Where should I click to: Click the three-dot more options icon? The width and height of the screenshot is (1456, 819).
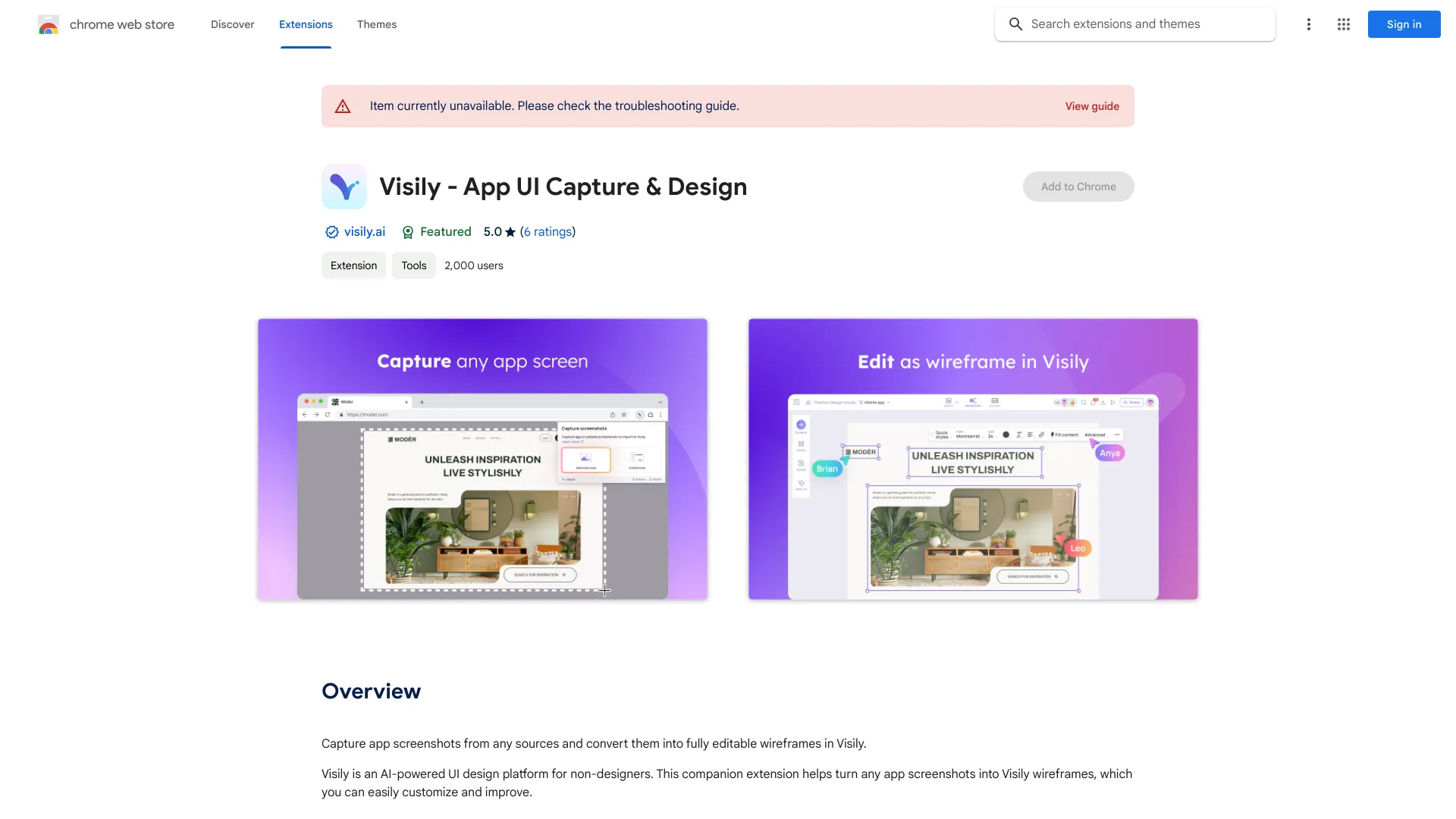click(1308, 24)
